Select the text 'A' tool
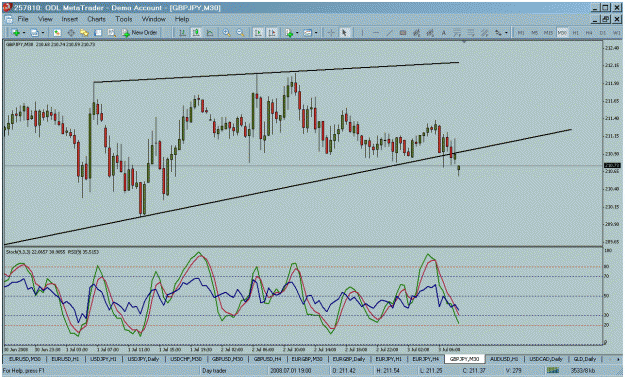625x377 pixels. 443,33
